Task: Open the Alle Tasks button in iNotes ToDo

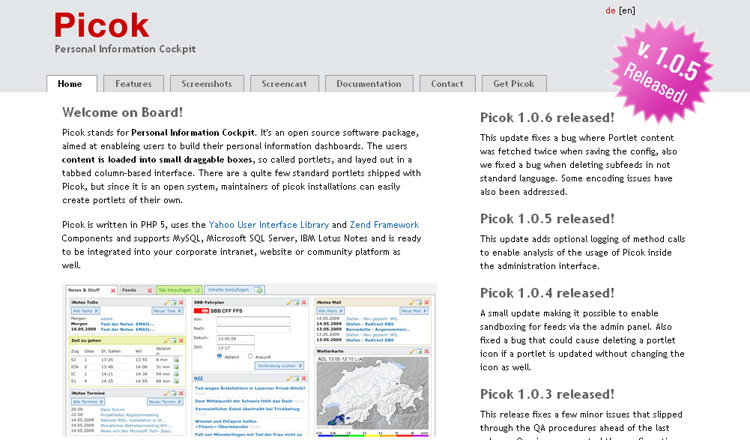Action: 82,312
